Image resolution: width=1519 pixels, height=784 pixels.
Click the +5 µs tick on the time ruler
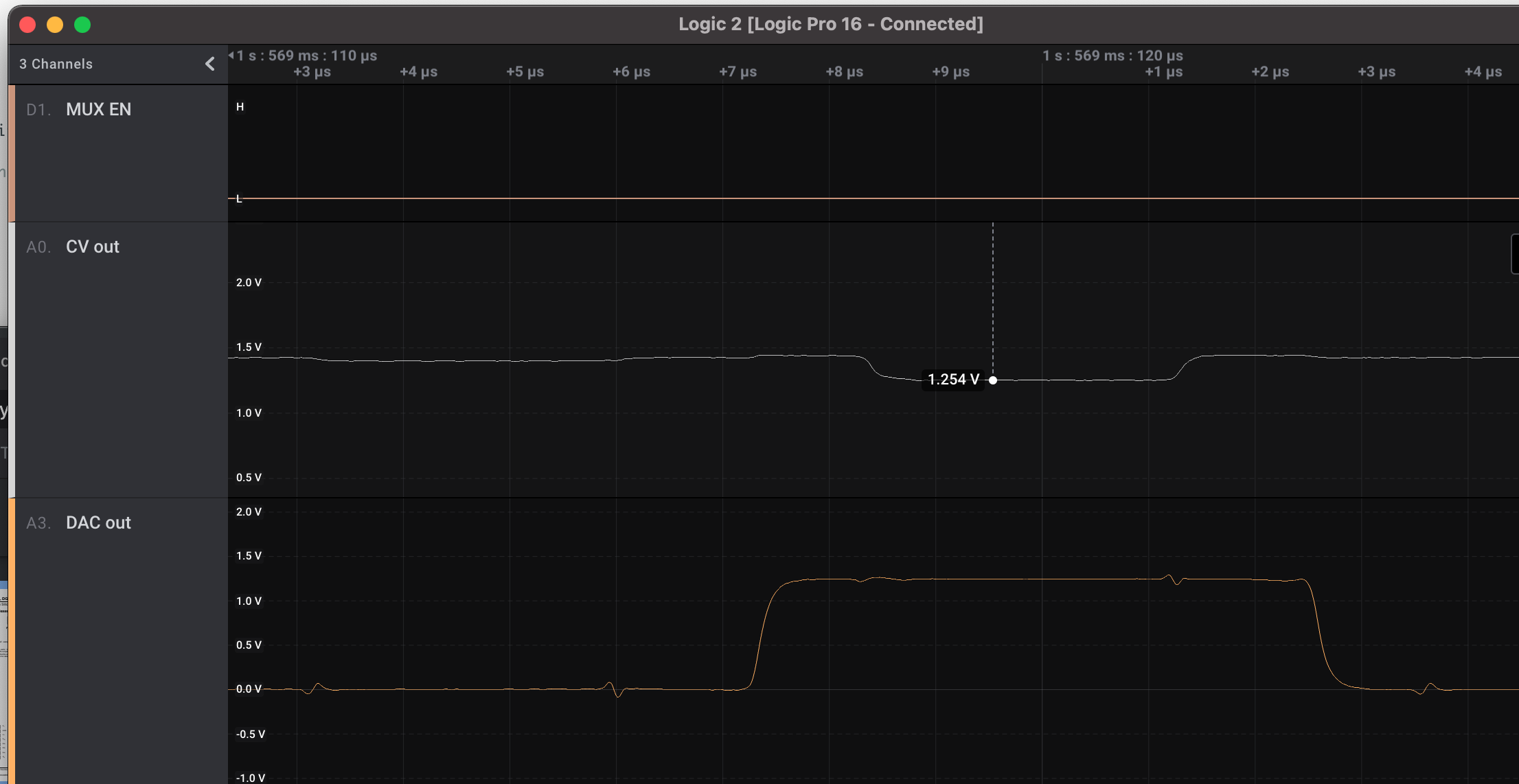(525, 71)
